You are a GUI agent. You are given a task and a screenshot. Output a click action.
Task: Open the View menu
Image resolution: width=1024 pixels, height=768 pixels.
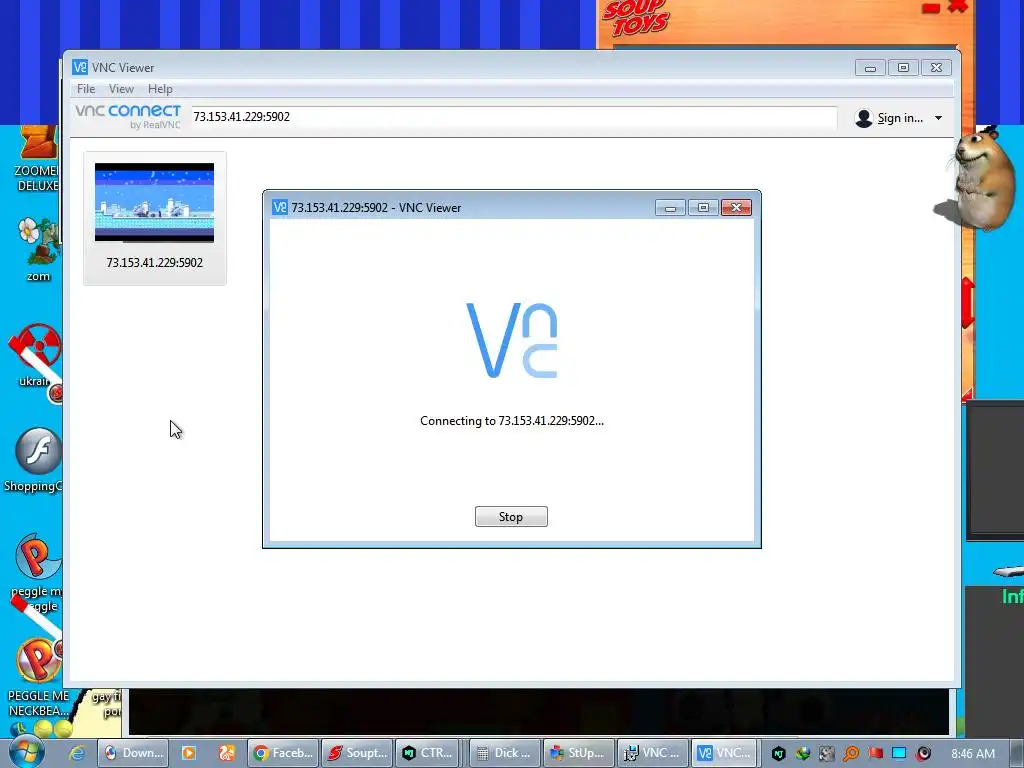[x=121, y=89]
